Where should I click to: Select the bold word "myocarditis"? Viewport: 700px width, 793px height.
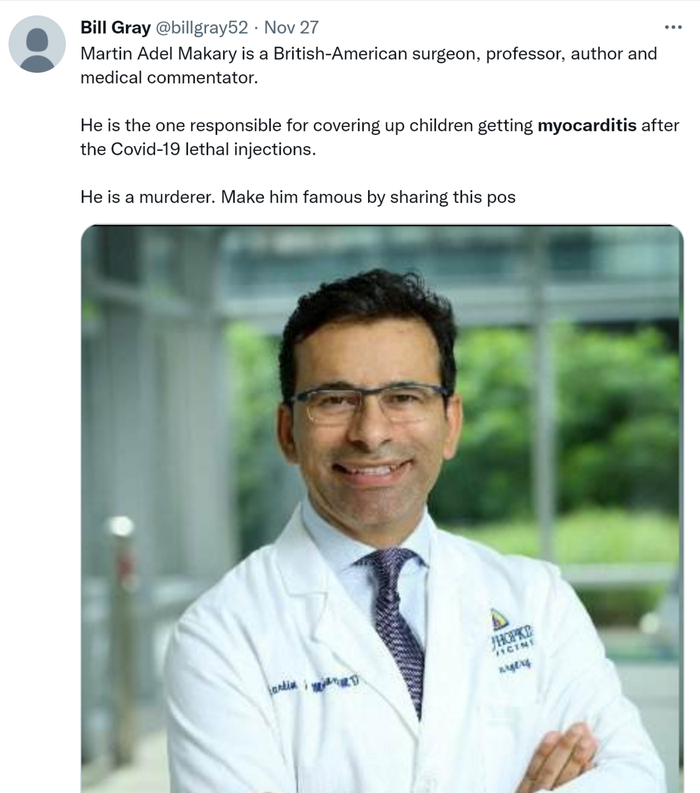tap(587, 125)
